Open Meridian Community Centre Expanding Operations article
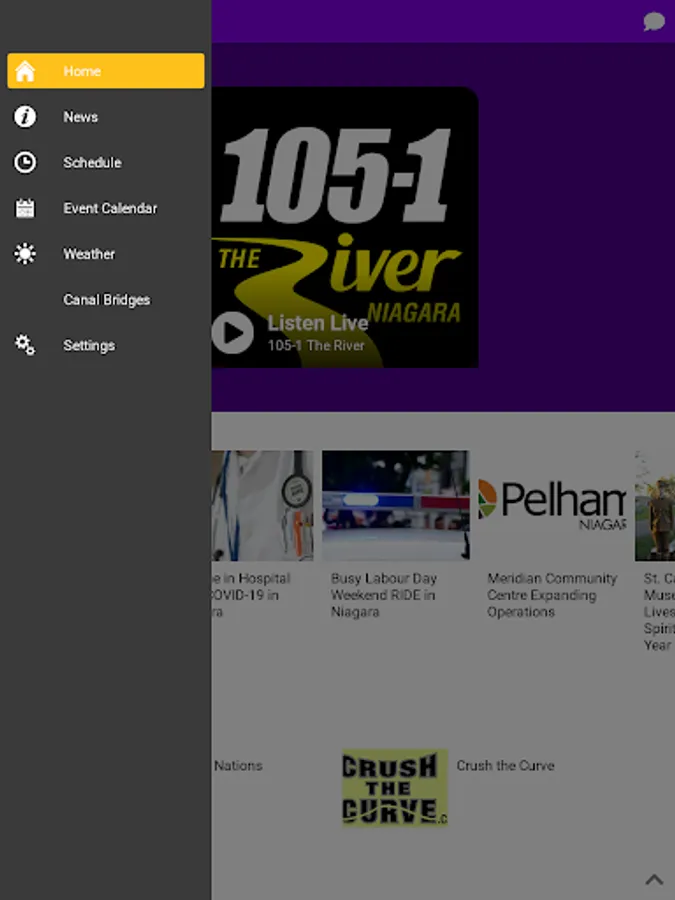The height and width of the screenshot is (900, 675). pyautogui.click(x=552, y=595)
